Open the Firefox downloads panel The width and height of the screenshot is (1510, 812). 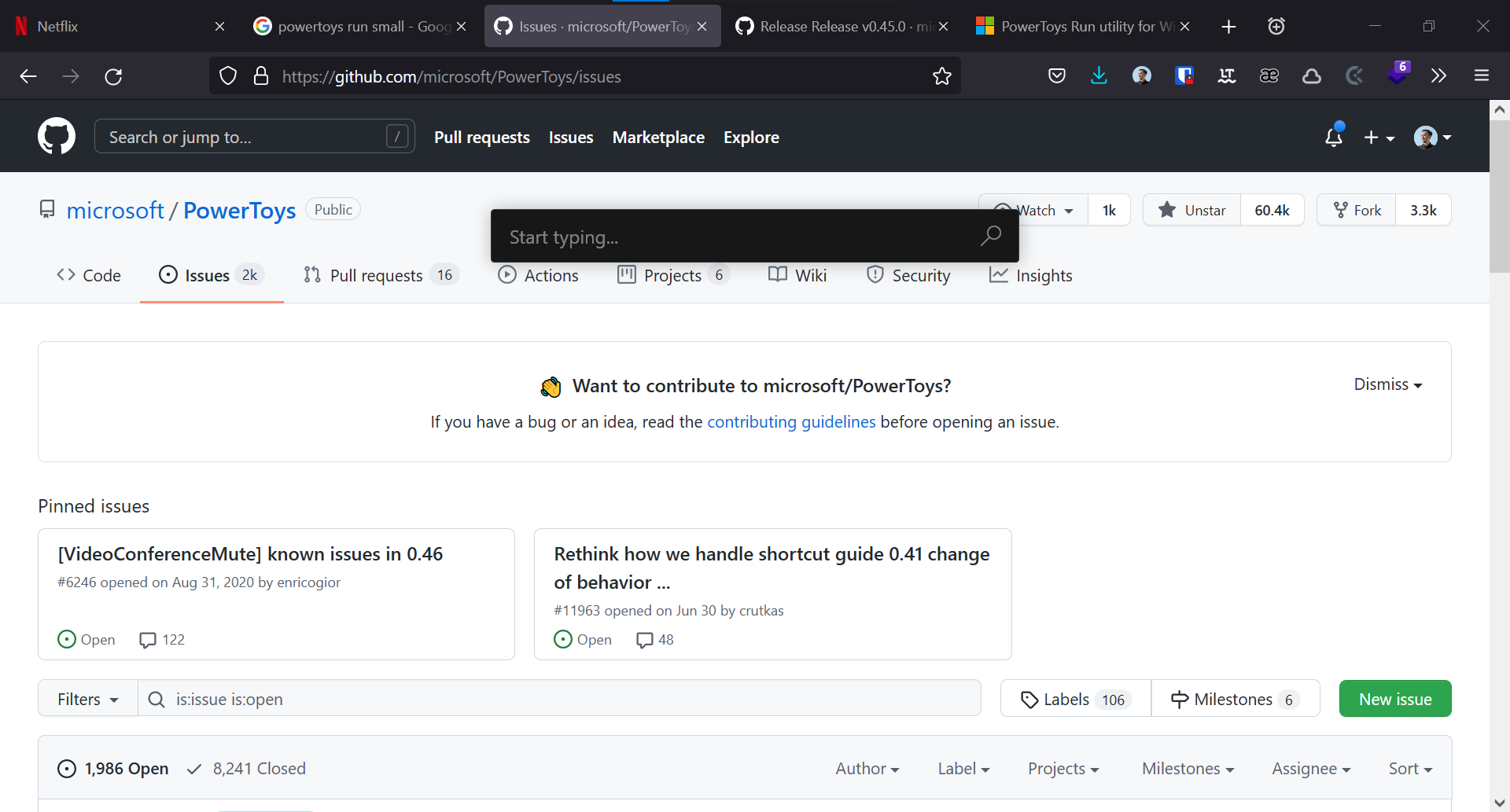coord(1099,76)
